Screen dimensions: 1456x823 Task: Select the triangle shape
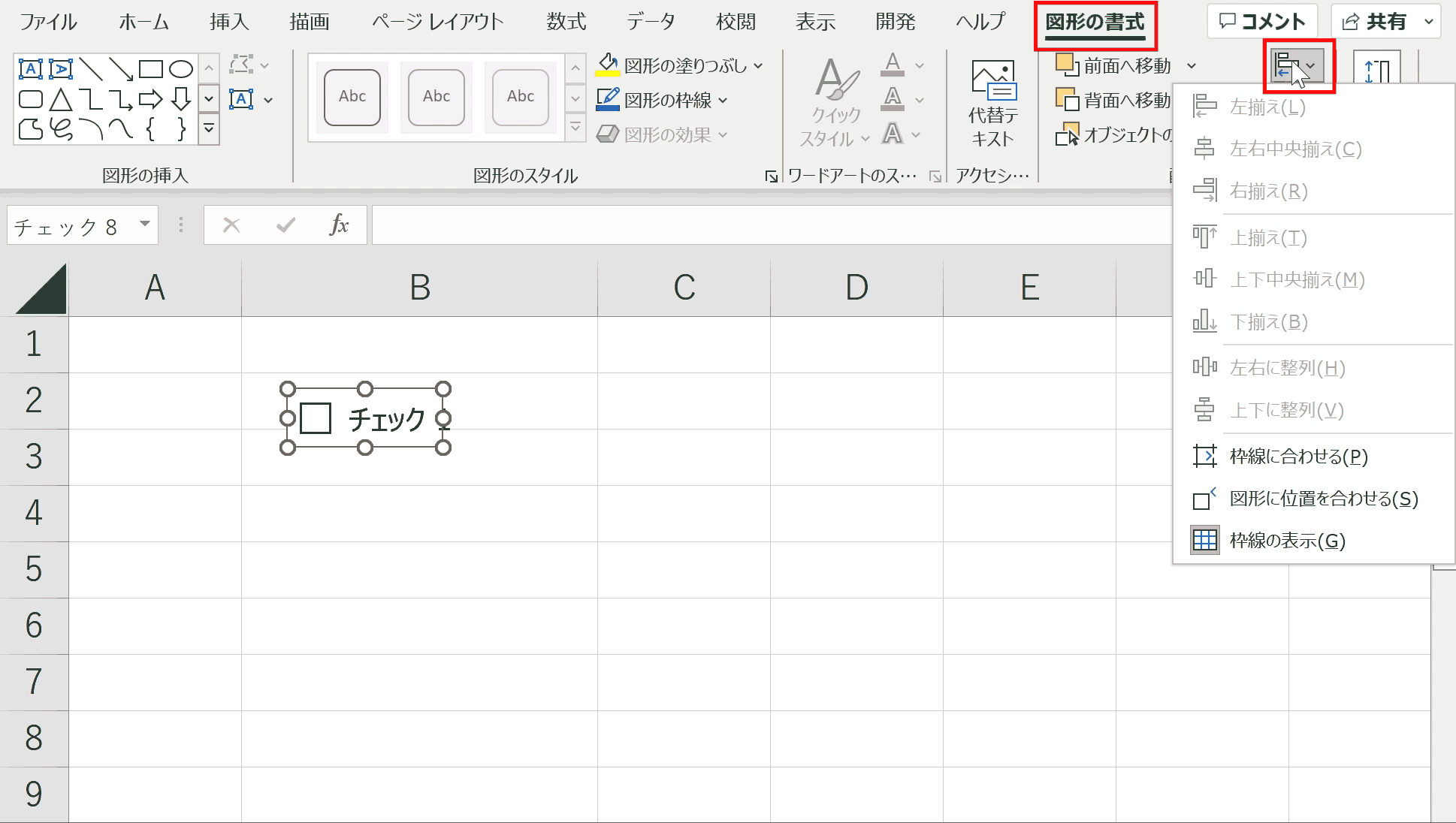pyautogui.click(x=60, y=99)
